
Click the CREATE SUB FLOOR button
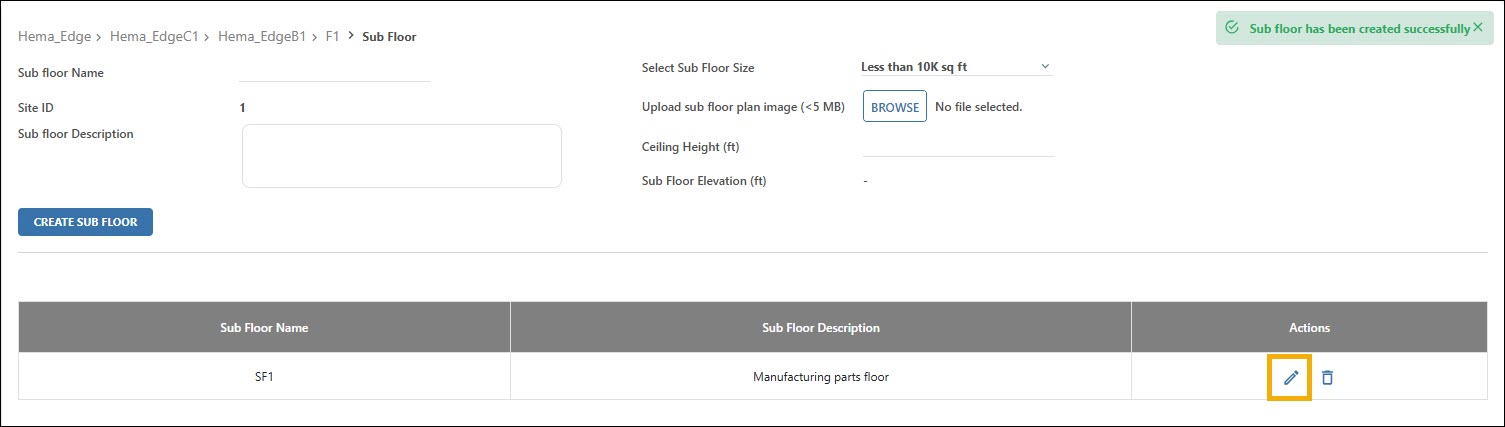85,222
